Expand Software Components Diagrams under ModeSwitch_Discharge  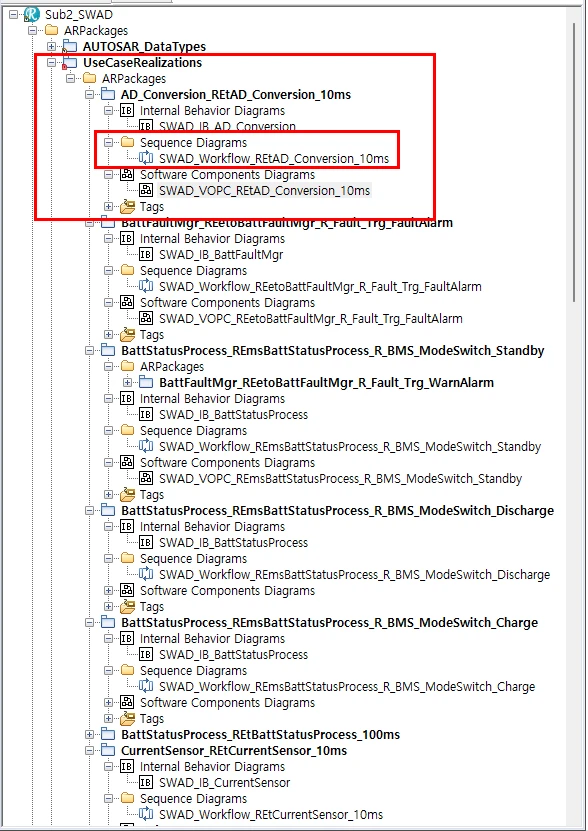click(108, 590)
